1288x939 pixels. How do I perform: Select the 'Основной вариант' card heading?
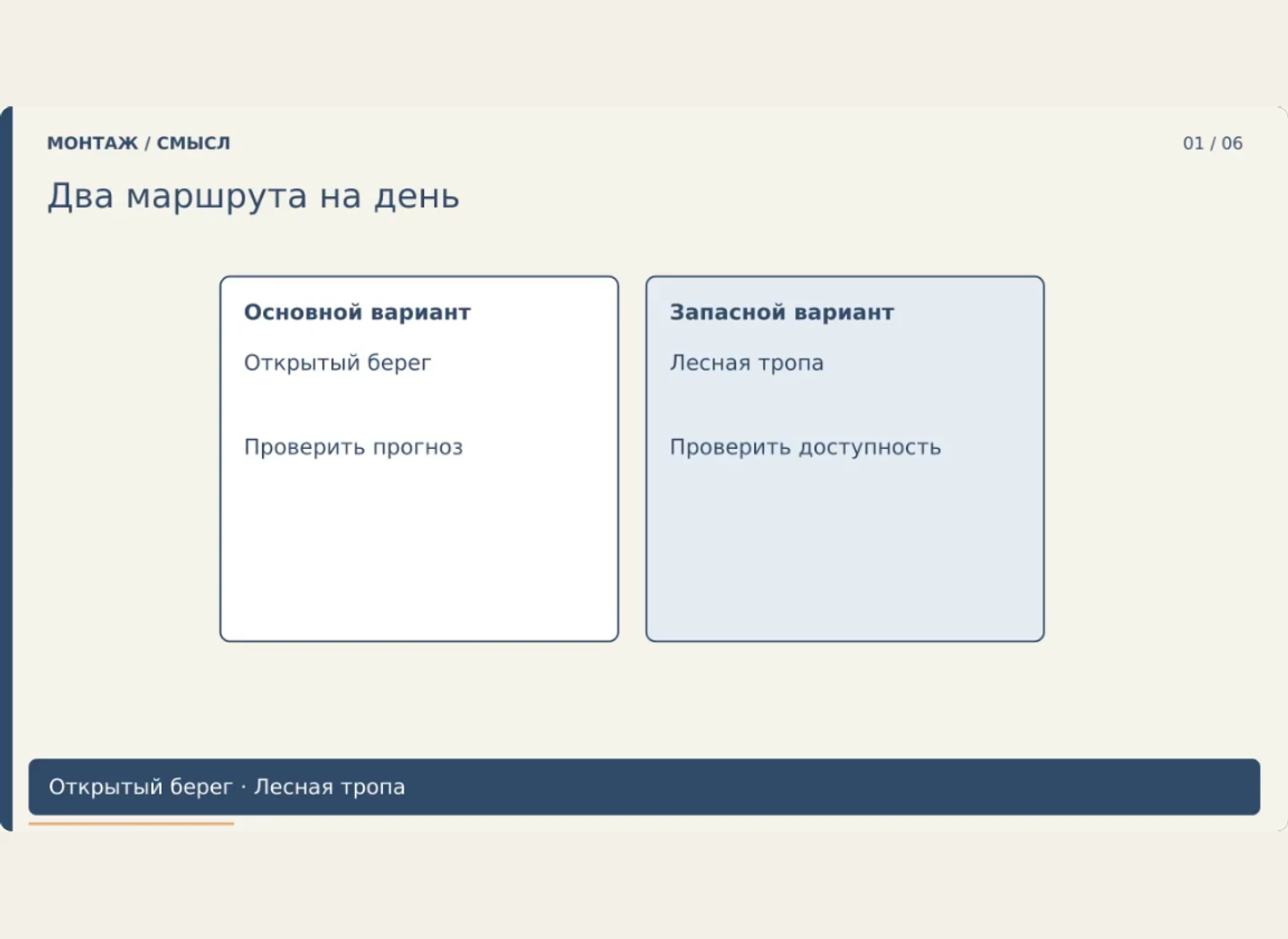(x=357, y=312)
